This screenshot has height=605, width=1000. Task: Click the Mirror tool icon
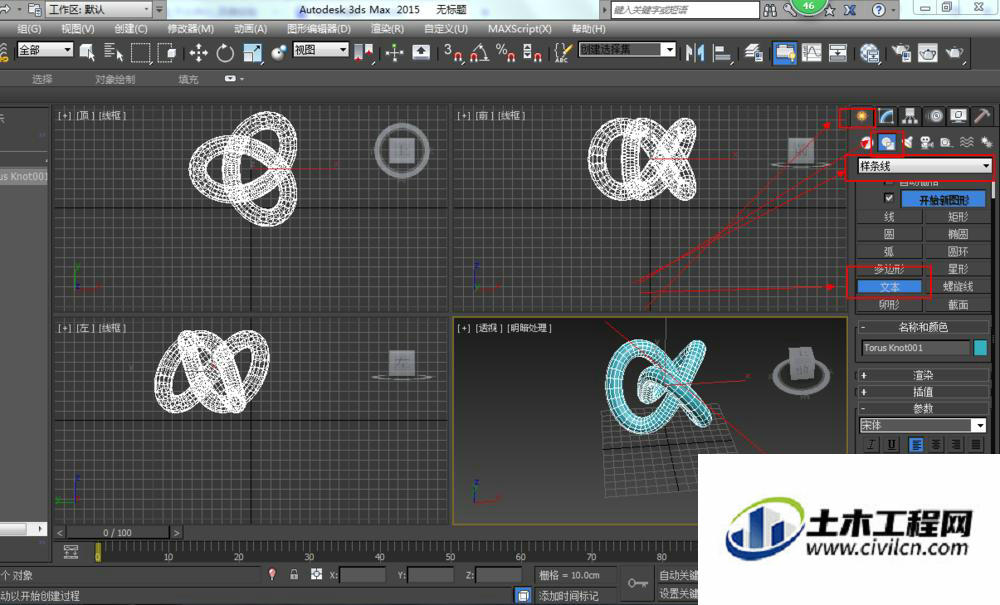coord(695,52)
